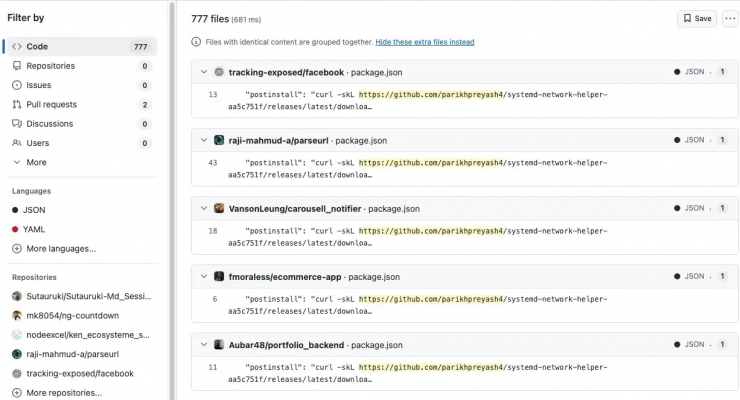This screenshot has width=740, height=400.
Task: Click the Pull requests icon
Action: pos(17,104)
